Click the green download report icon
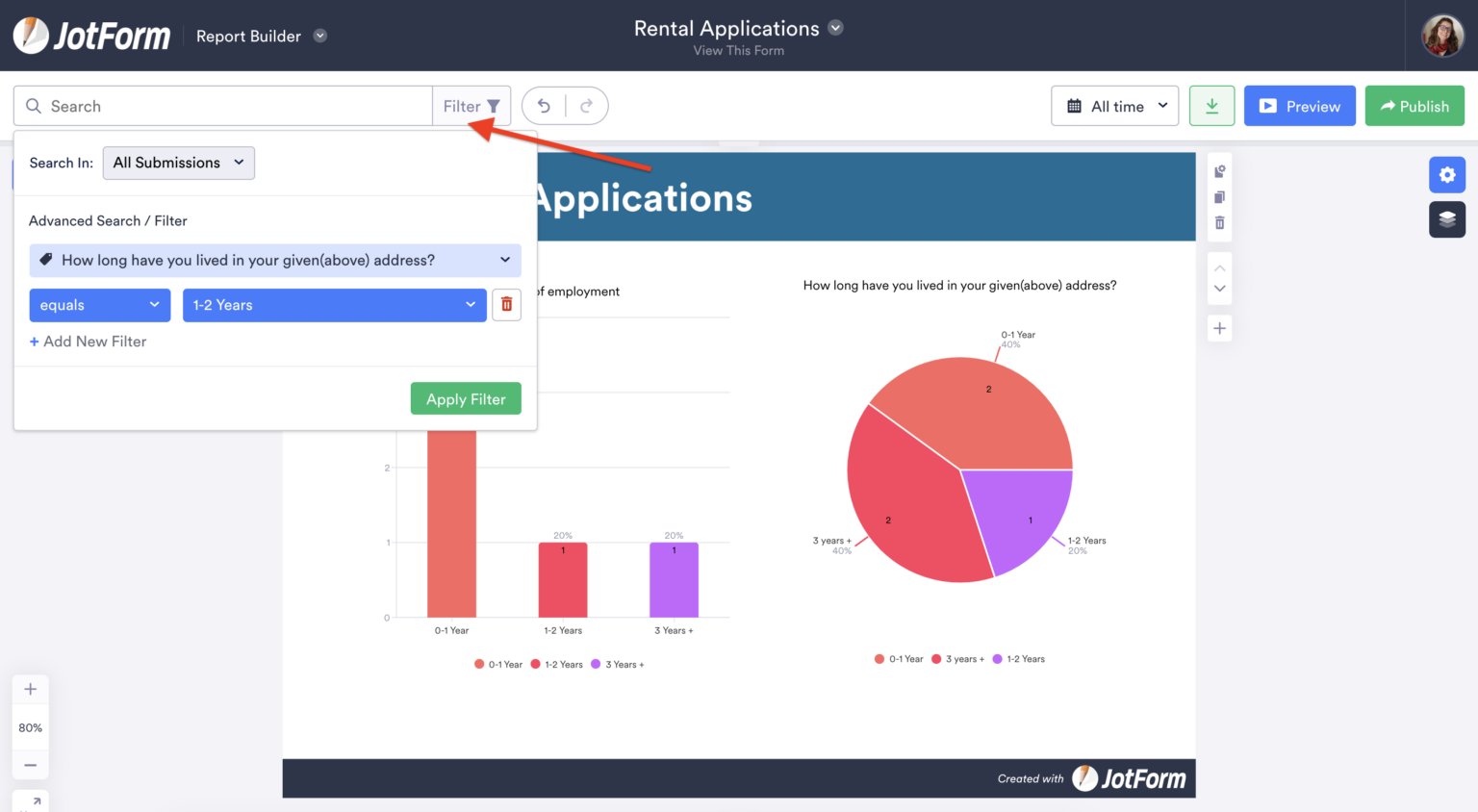 point(1211,106)
